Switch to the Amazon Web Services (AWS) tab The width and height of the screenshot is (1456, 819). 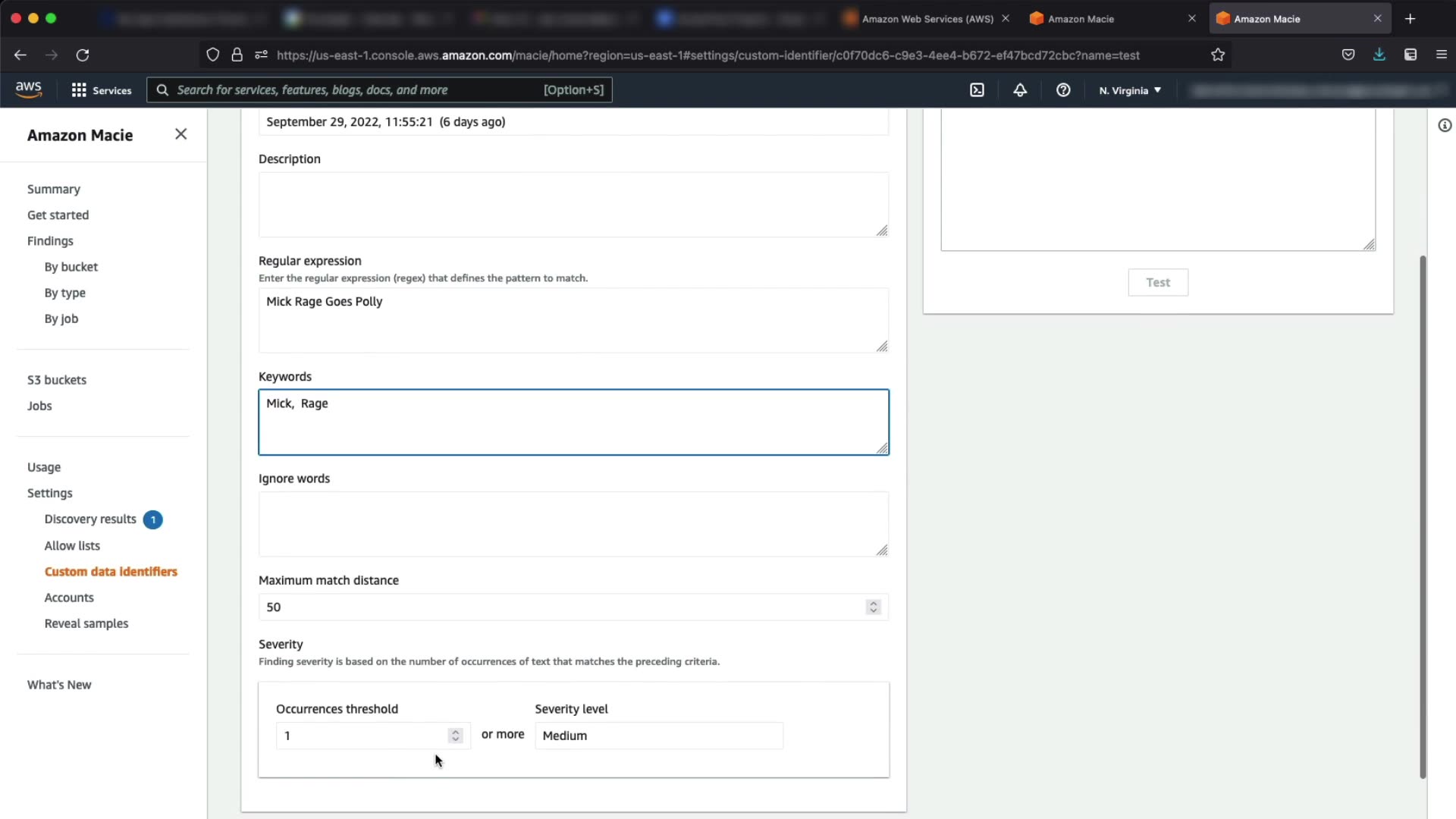point(927,19)
